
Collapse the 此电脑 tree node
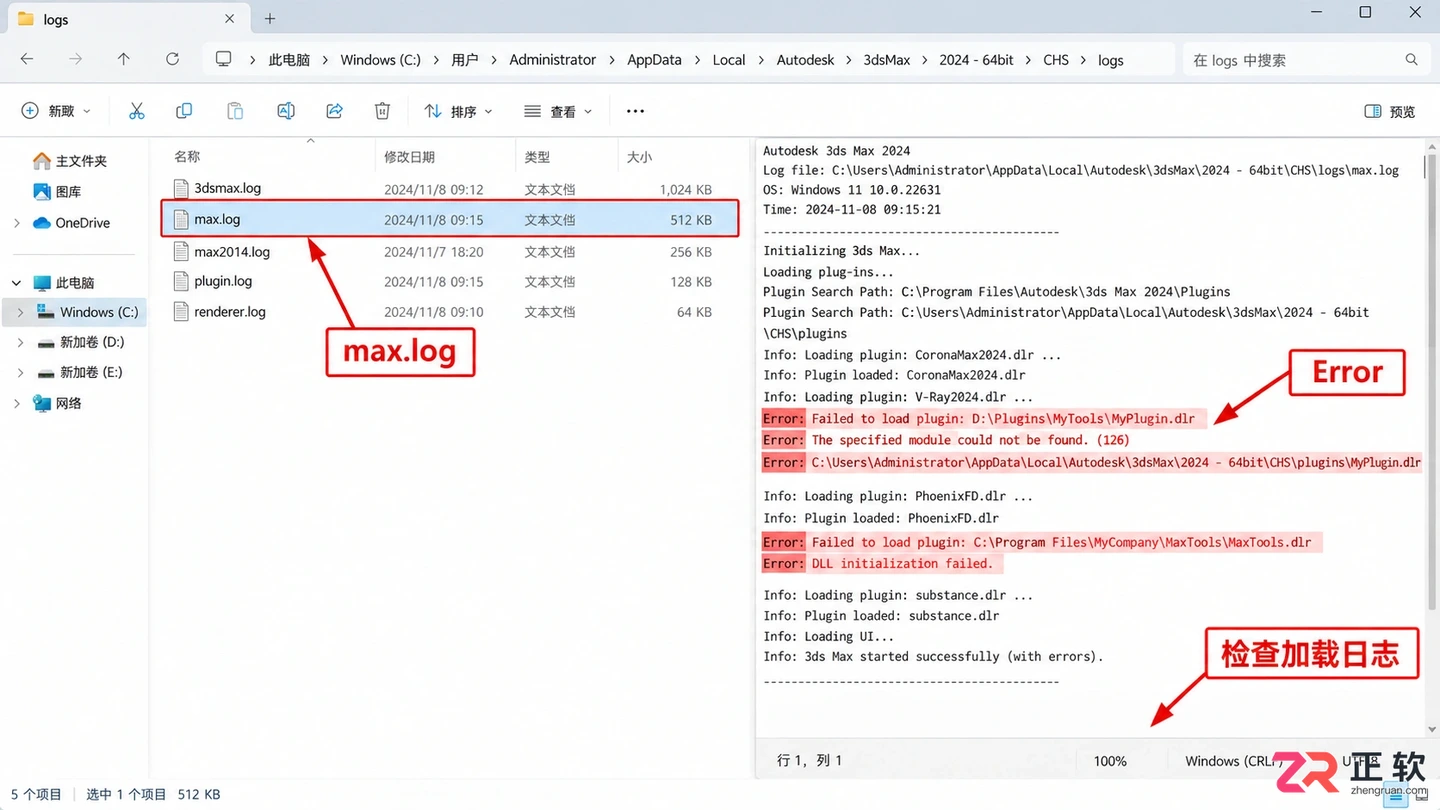pyautogui.click(x=17, y=283)
